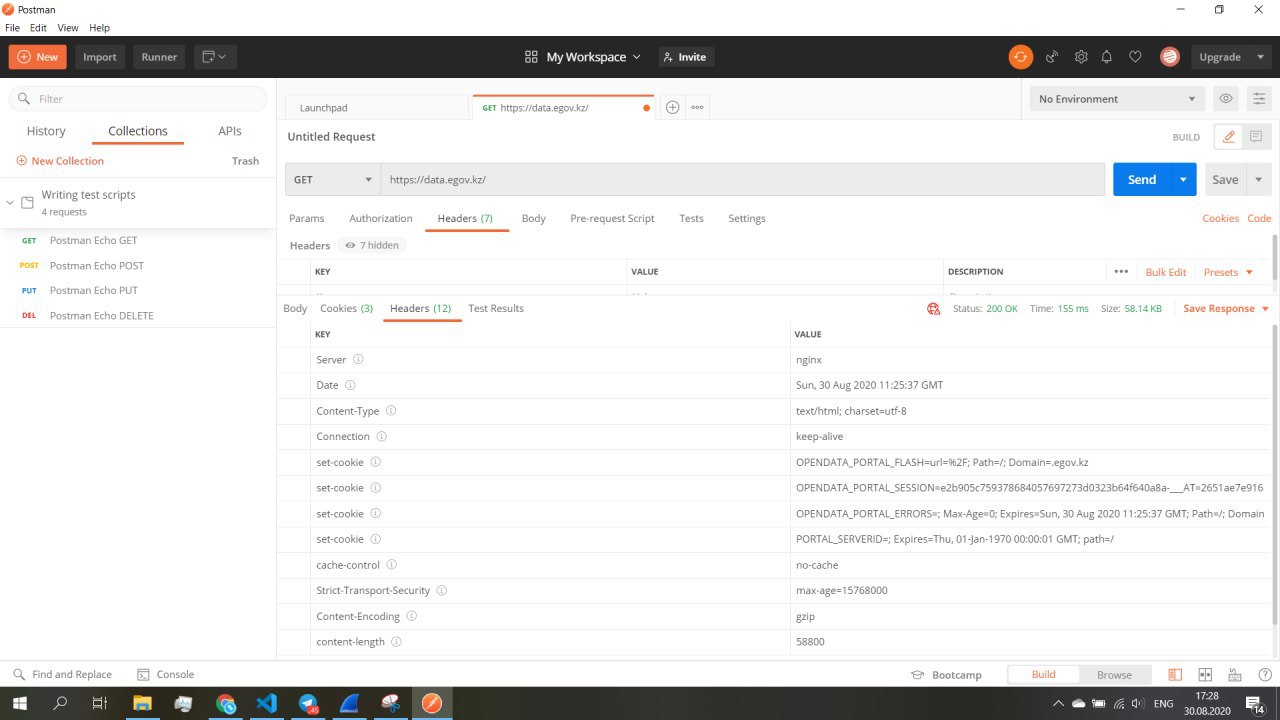Open the tab options three-dots menu
The image size is (1280, 720).
coord(697,107)
